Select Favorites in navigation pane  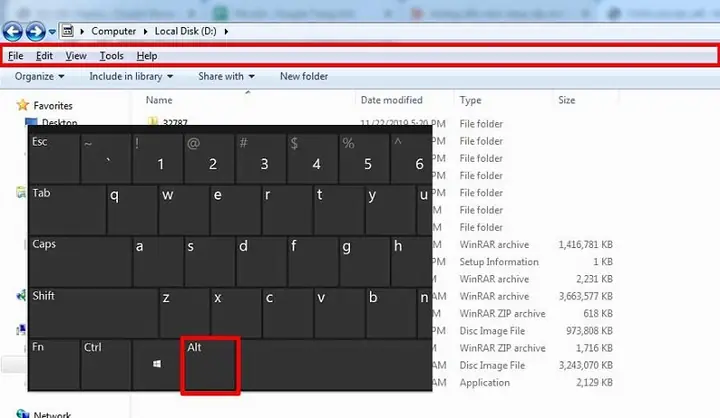pyautogui.click(x=53, y=106)
